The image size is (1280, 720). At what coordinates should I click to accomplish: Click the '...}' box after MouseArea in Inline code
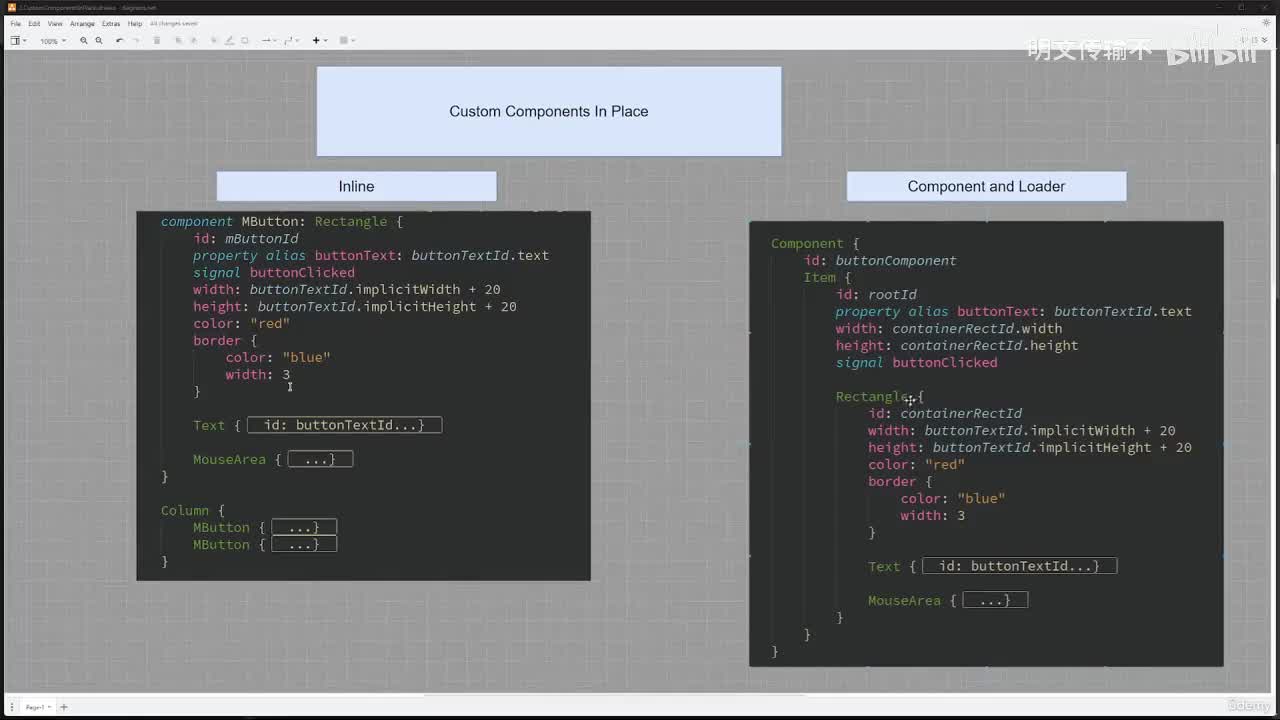click(320, 459)
